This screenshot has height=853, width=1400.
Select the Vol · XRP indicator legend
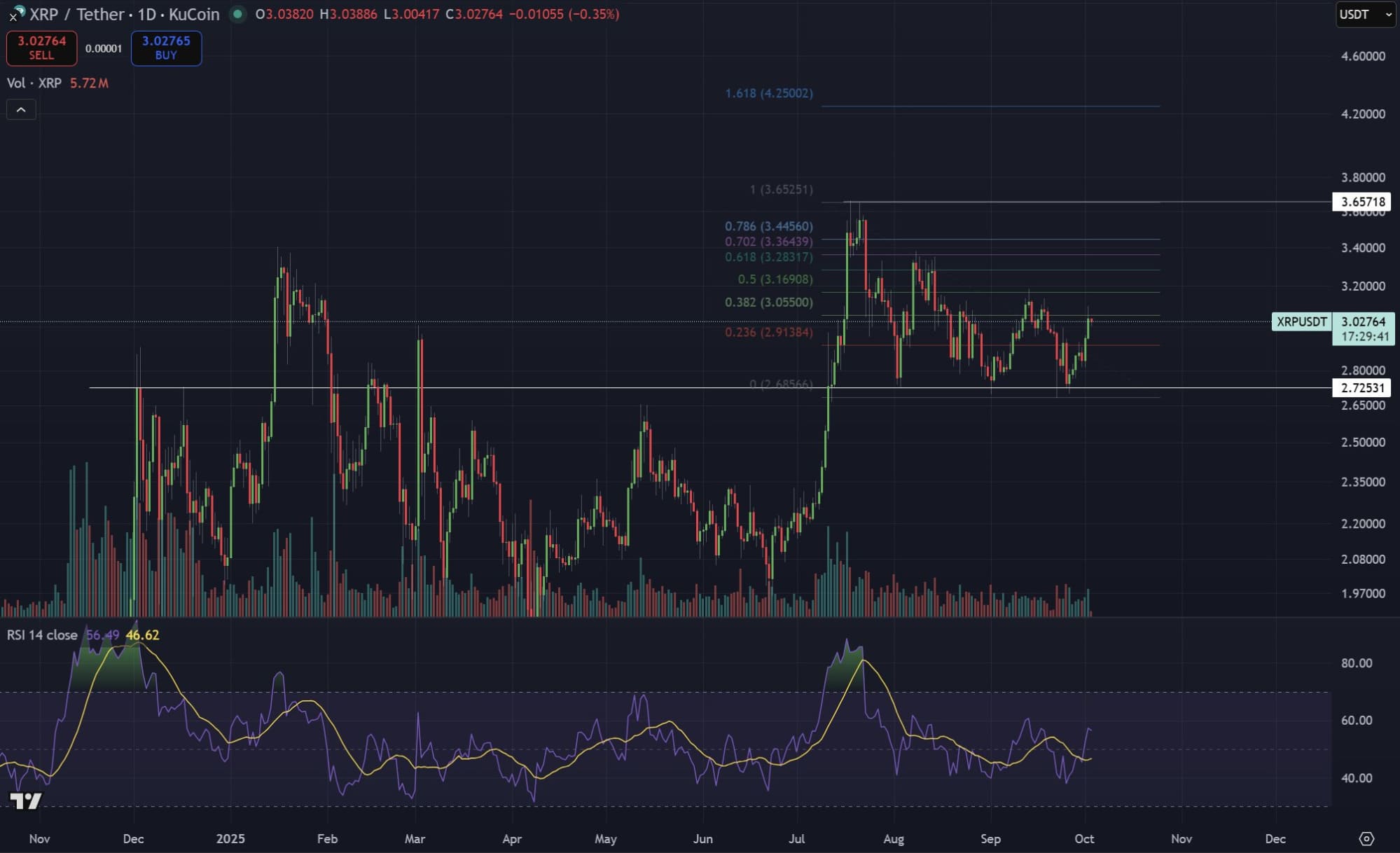[x=34, y=83]
